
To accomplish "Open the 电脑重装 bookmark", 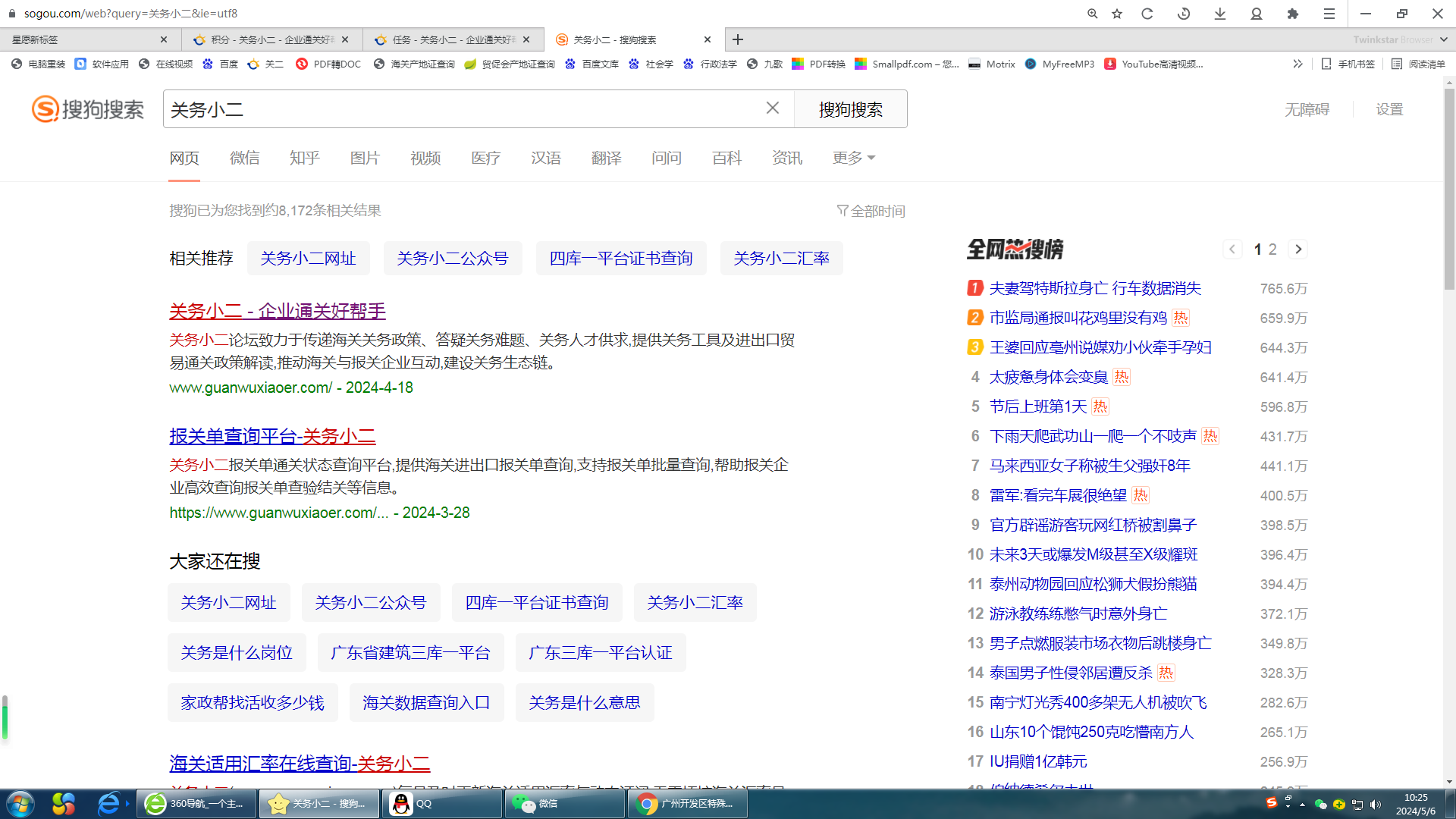I will [x=39, y=64].
